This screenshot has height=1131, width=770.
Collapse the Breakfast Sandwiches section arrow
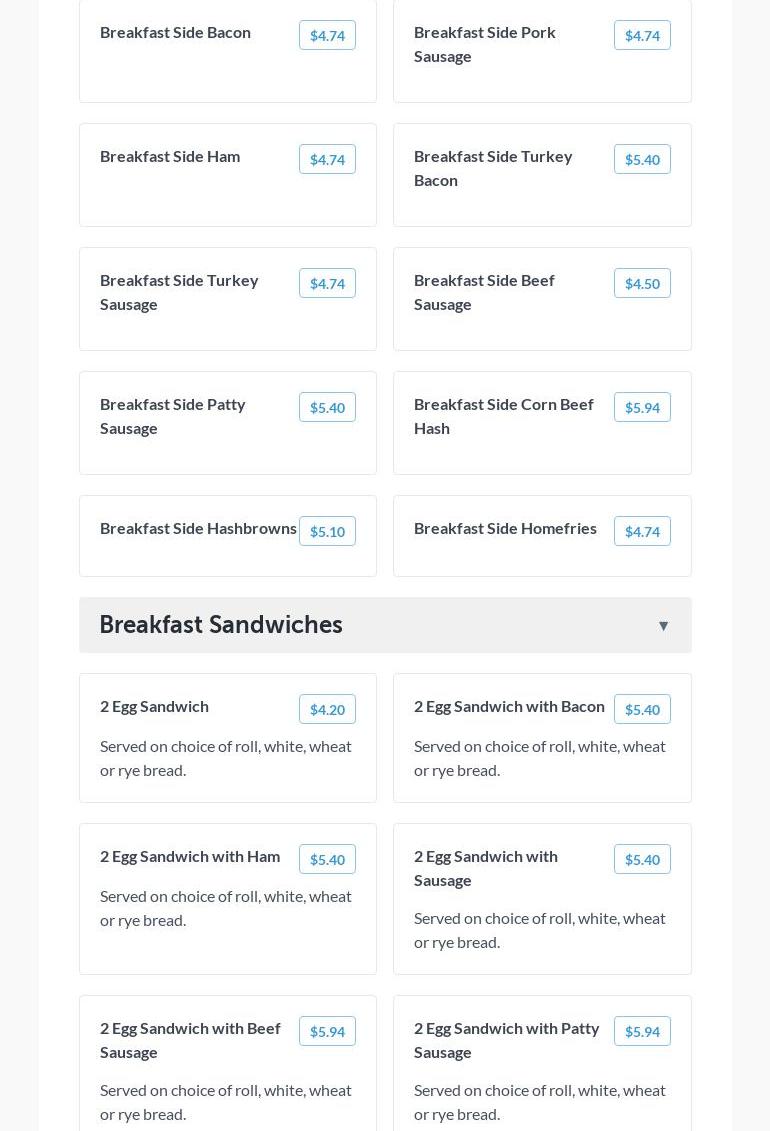click(x=663, y=626)
